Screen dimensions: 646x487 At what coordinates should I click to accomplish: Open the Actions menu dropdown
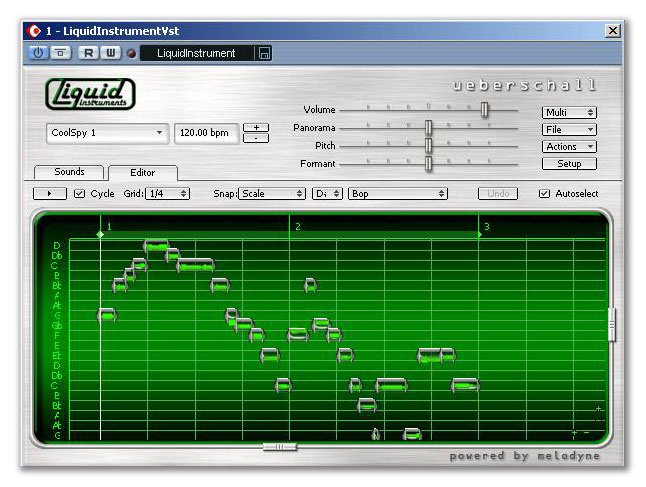tap(569, 147)
